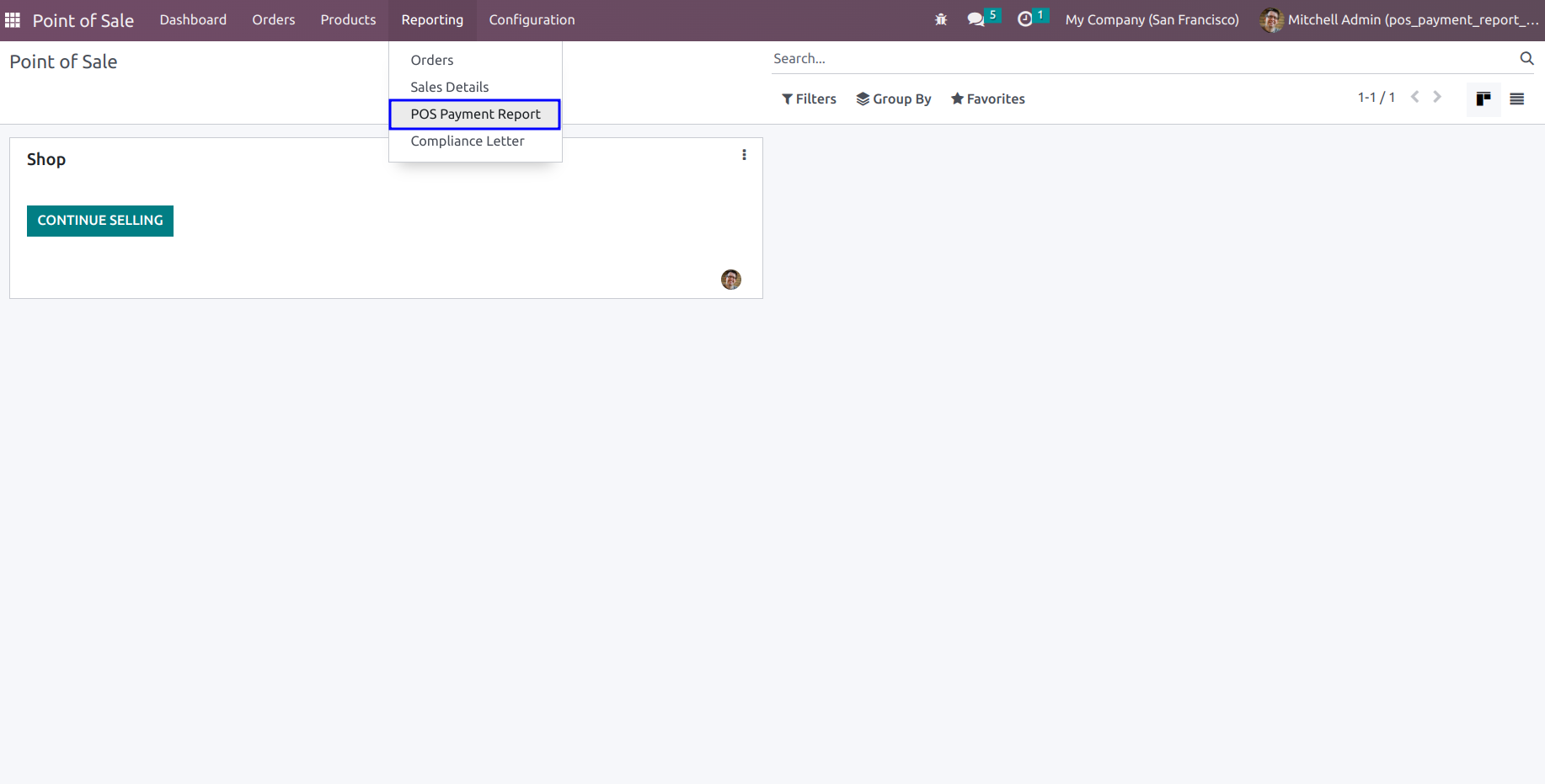Open the apps grid menu icon
Screen dimensions: 1545x784
13,19
